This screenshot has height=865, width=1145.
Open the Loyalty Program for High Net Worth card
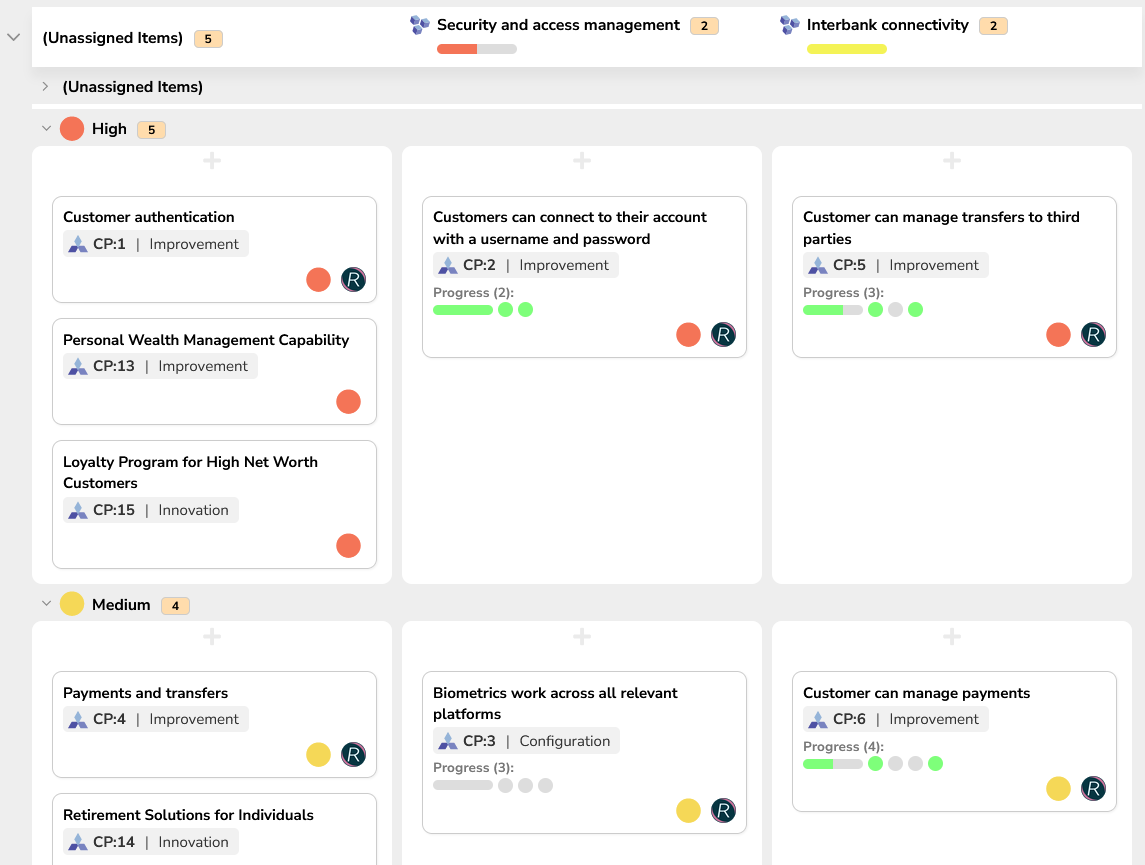190,472
